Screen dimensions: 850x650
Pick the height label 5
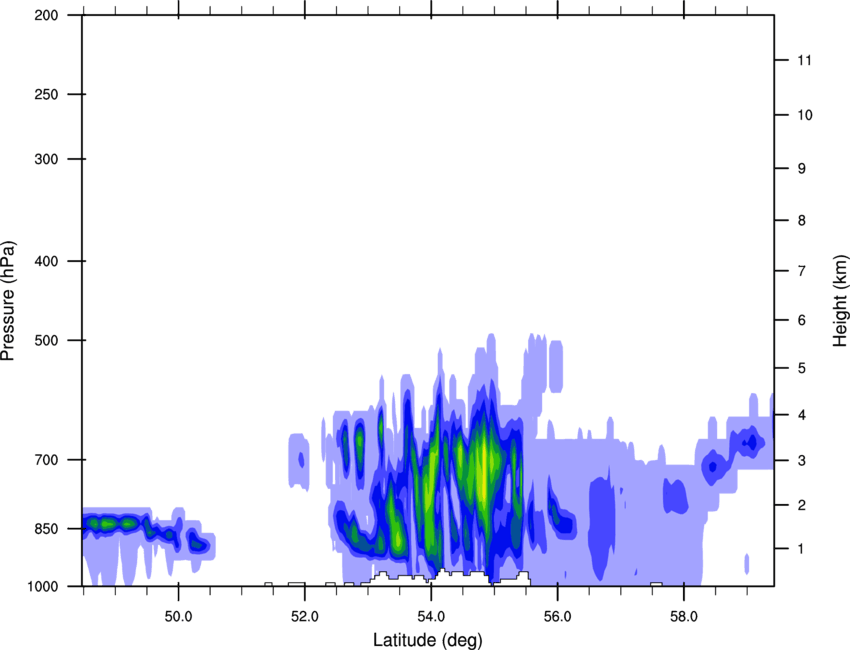tap(802, 369)
